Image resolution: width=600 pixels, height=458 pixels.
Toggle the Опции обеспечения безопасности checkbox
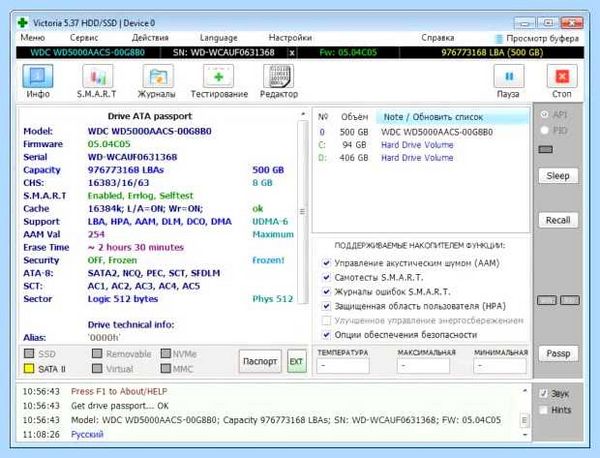tap(326, 335)
